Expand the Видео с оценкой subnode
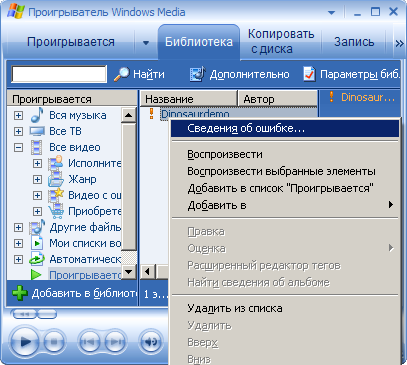This screenshot has height=365, width=407. point(37,195)
